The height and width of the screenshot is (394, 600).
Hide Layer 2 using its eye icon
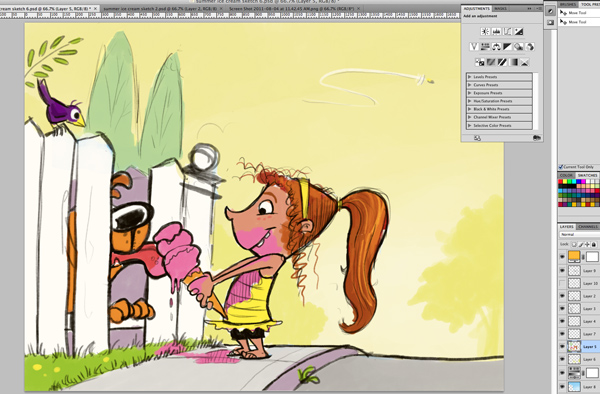[x=562, y=296]
